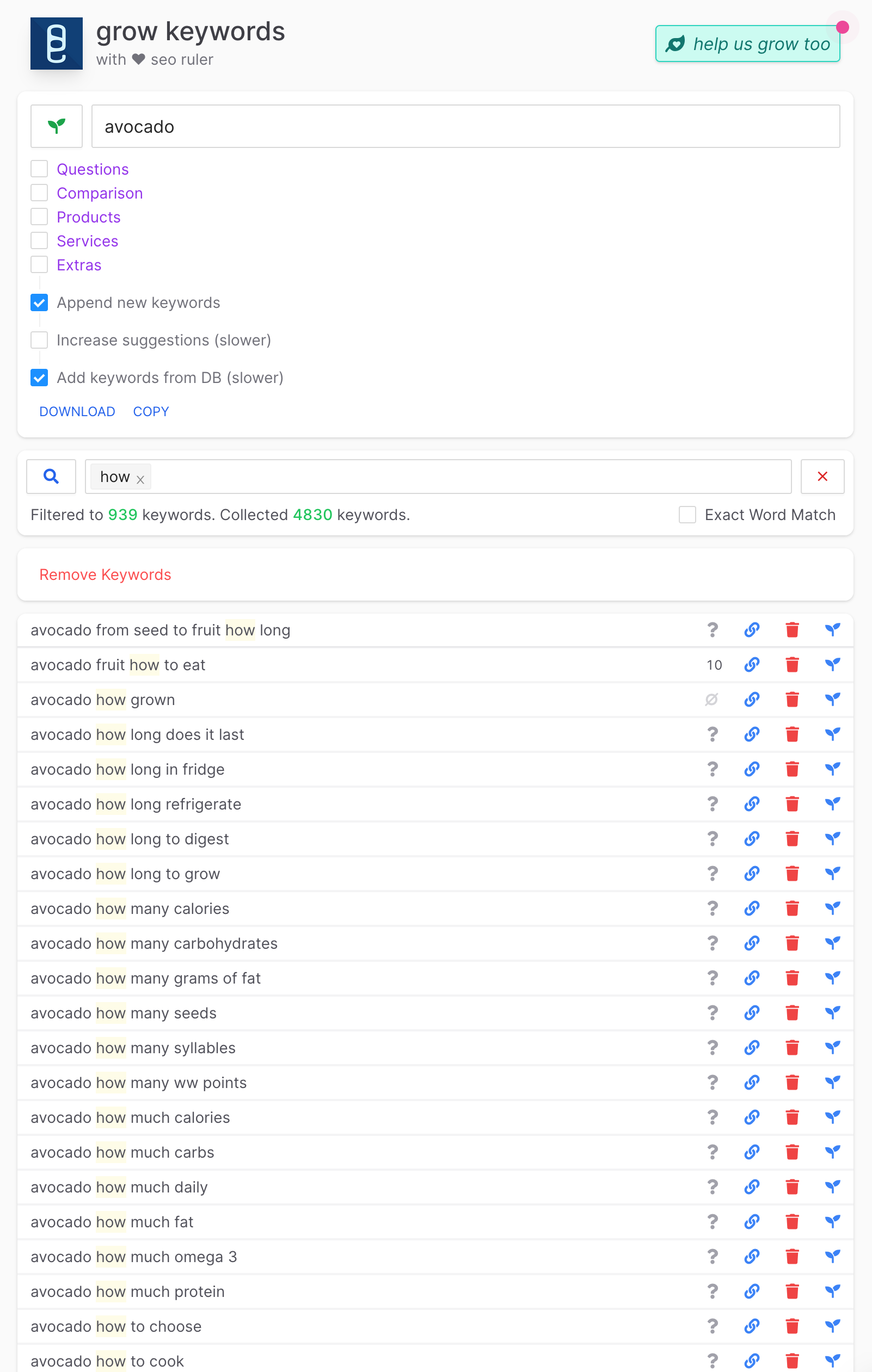This screenshot has width=872, height=1372.
Task: Click the seo ruler logo icon
Action: (x=57, y=44)
